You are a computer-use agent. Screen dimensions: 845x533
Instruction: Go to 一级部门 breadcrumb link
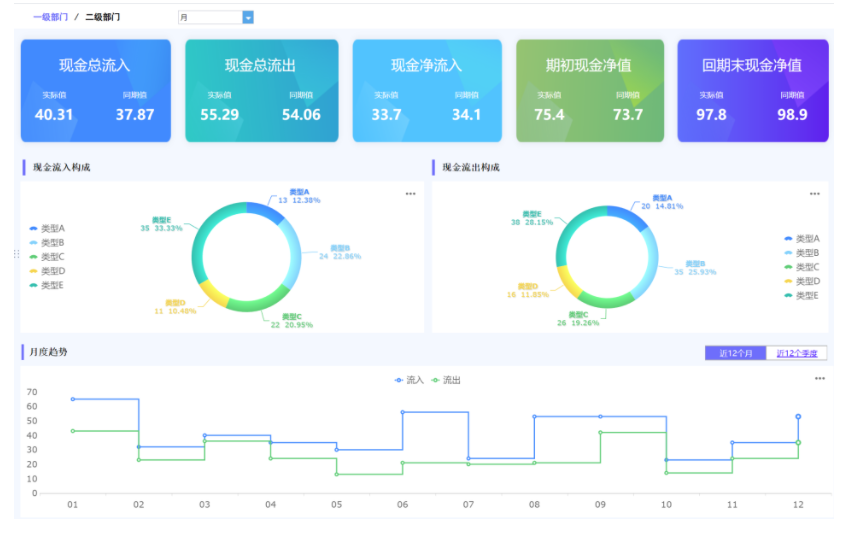(51, 17)
